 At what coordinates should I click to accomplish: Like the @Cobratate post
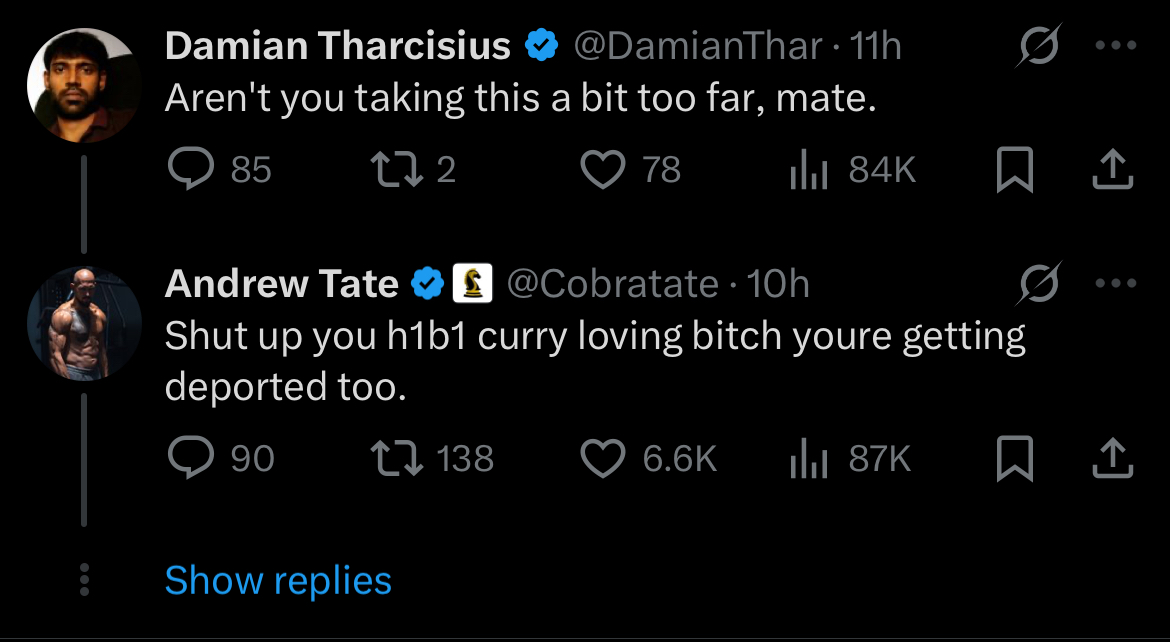tap(602, 458)
